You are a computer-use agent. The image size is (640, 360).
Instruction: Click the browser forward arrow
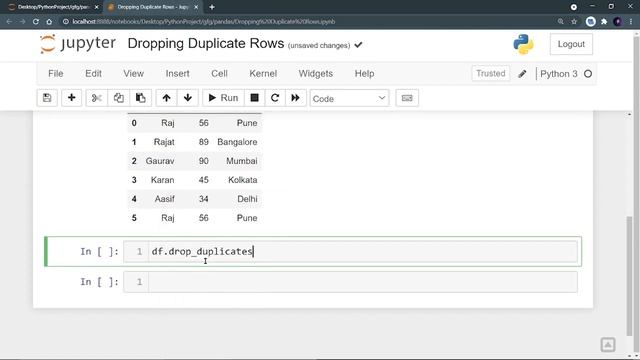click(x=22, y=22)
